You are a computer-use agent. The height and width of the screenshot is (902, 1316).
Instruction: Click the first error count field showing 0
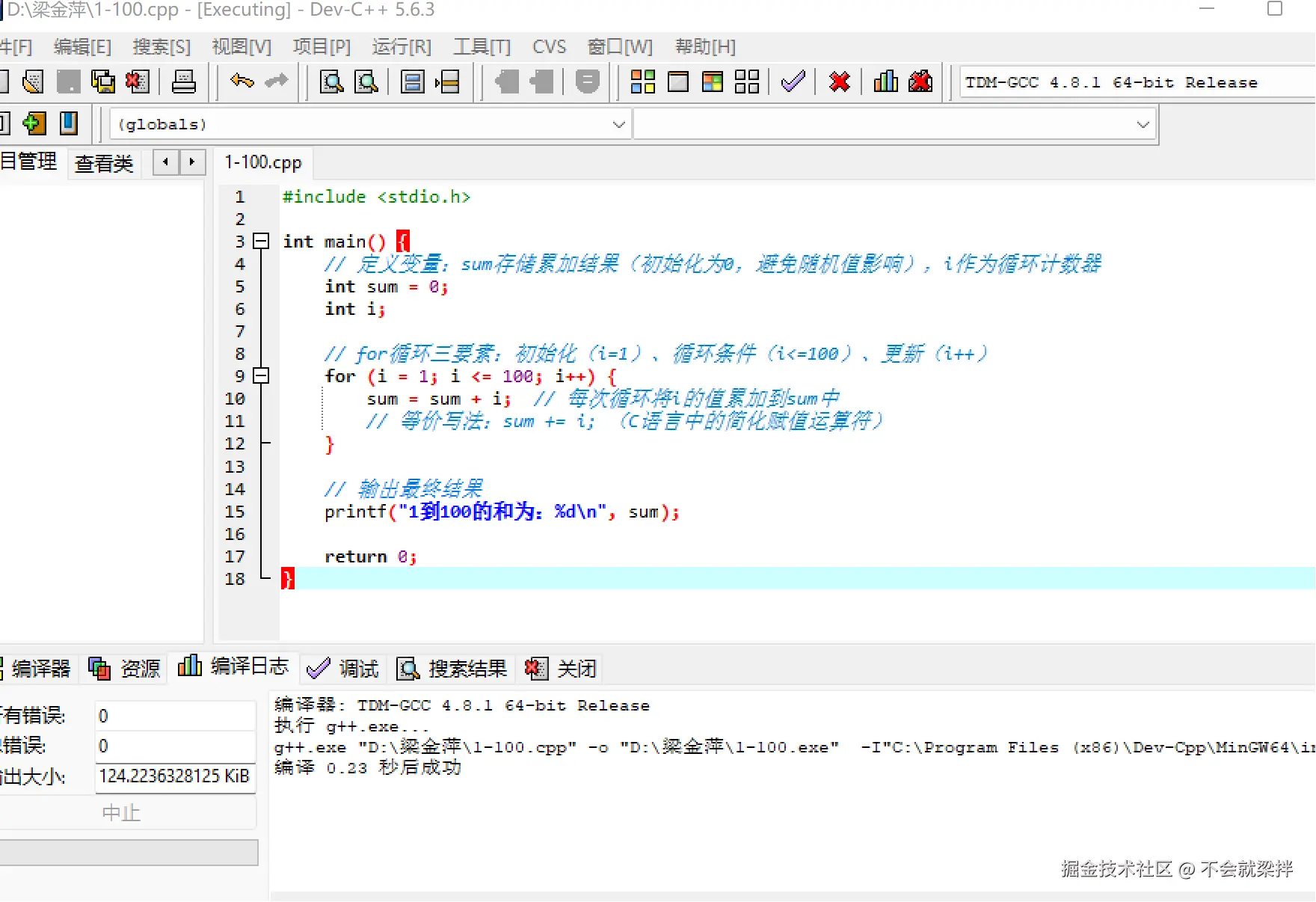click(175, 716)
